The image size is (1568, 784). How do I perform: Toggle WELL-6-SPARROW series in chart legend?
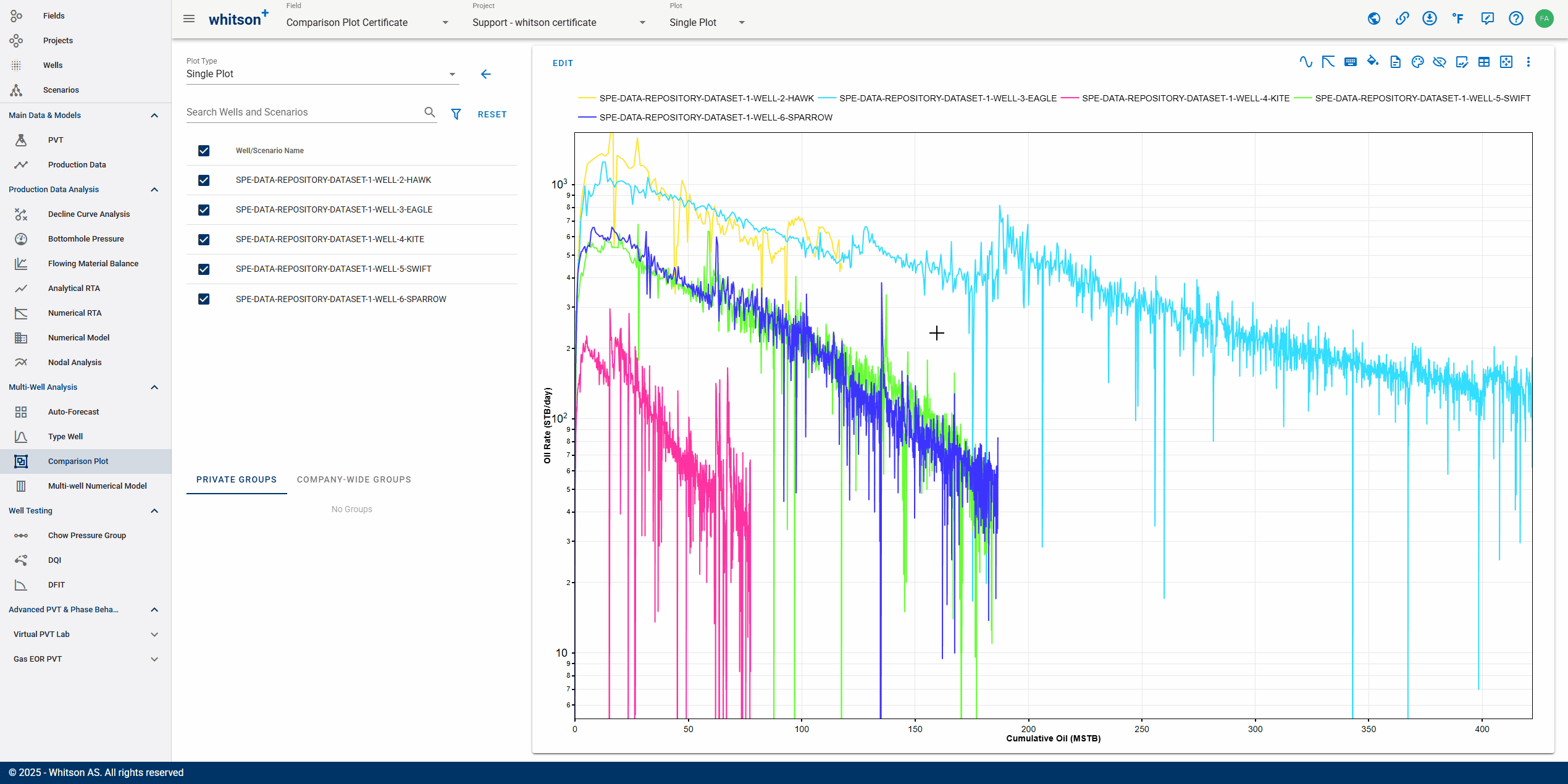[705, 117]
